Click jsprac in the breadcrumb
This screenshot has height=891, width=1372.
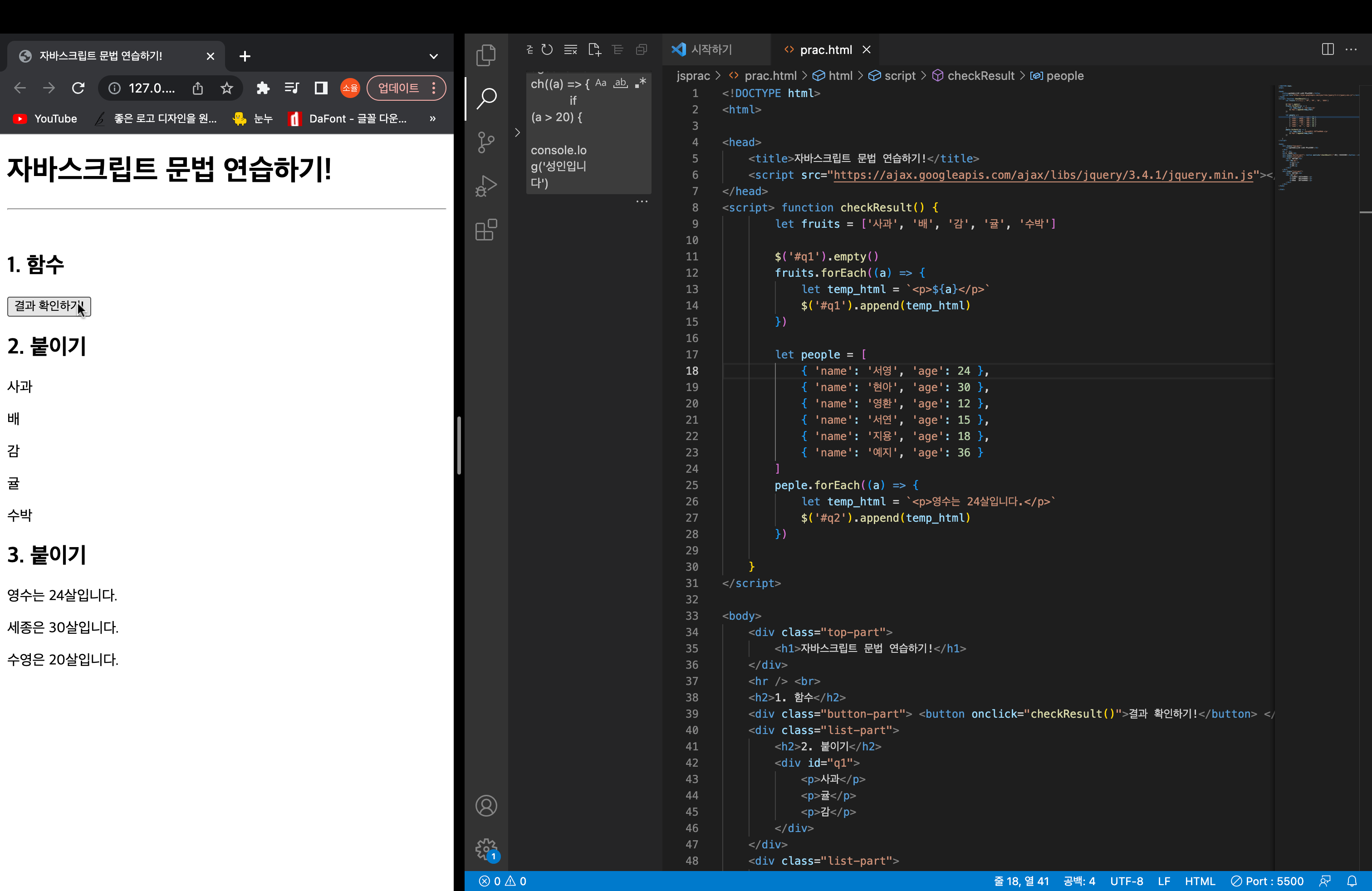(693, 75)
